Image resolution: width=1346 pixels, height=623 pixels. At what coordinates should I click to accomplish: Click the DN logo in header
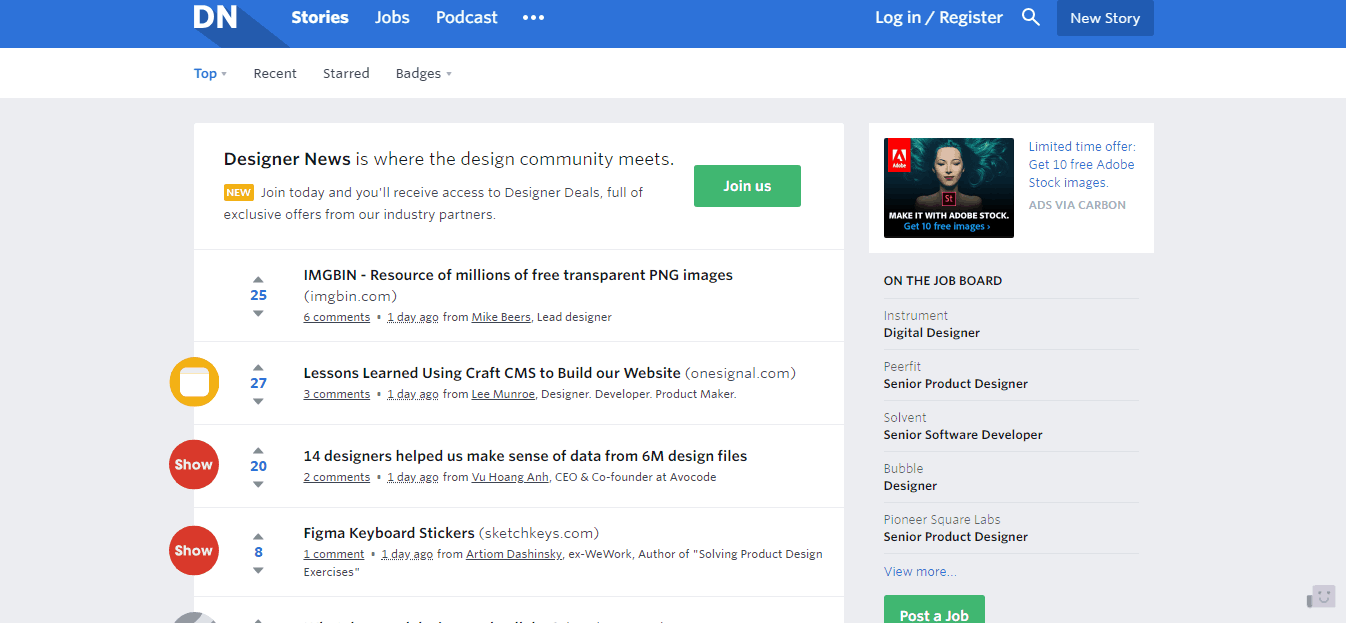click(215, 17)
